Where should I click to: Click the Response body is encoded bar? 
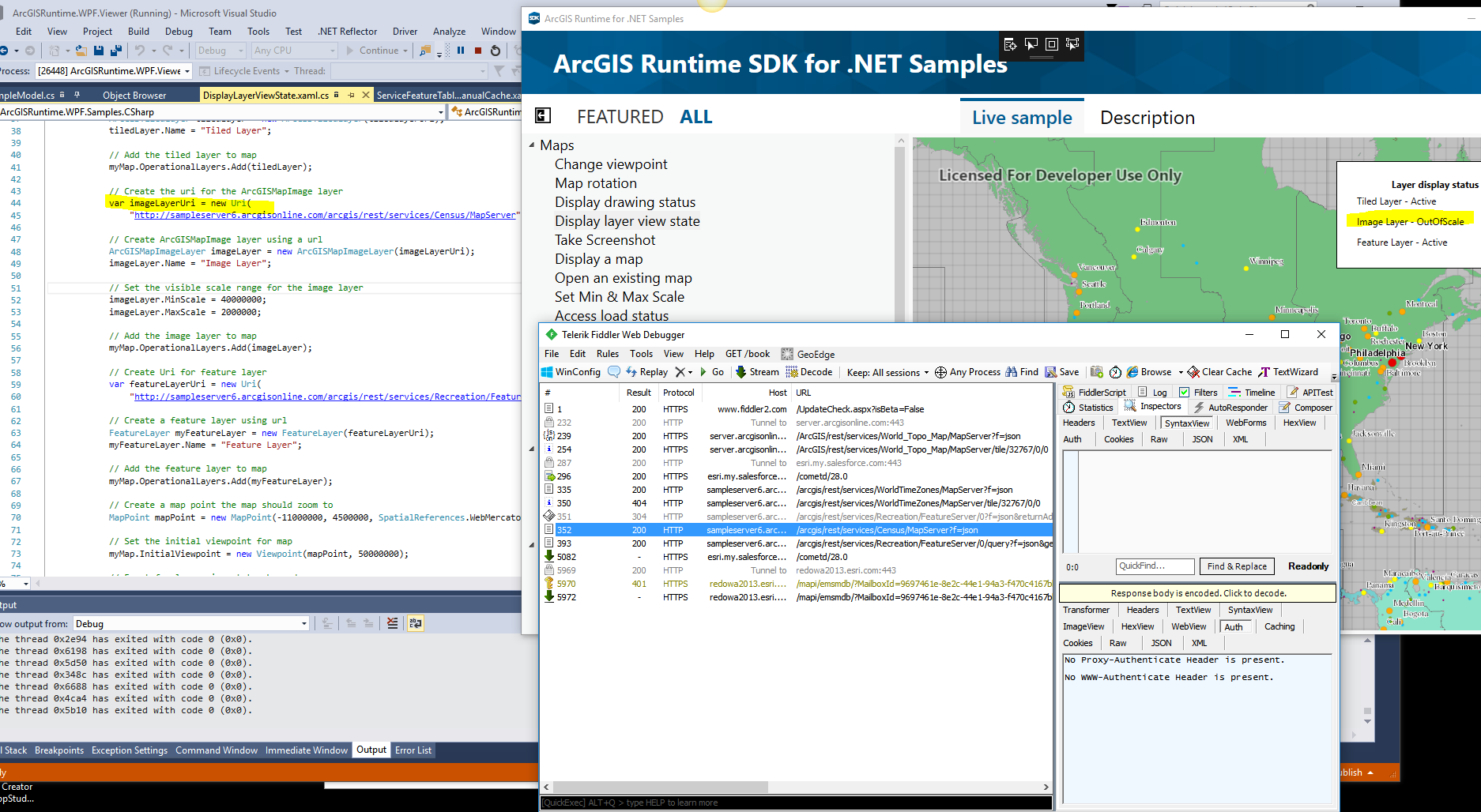pos(1197,593)
